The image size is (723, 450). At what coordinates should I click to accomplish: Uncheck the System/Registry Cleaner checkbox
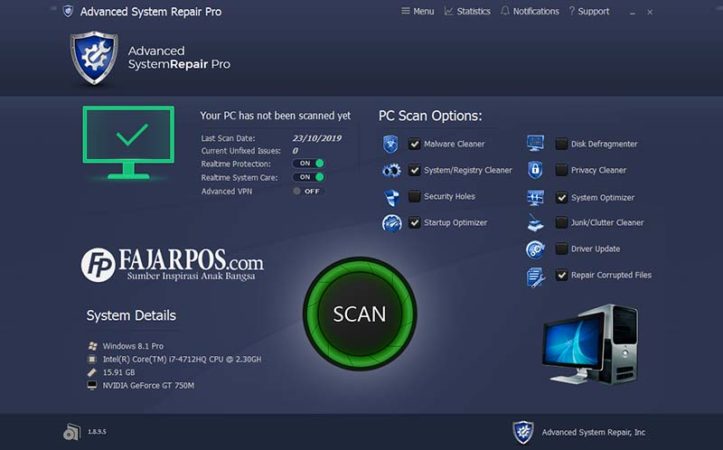pyautogui.click(x=414, y=171)
